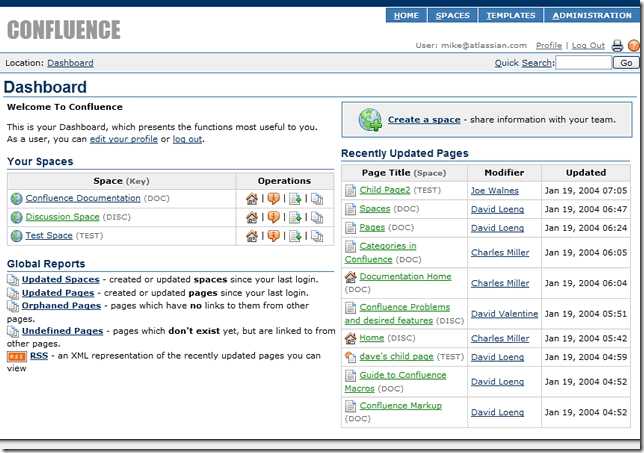This screenshot has height=453, width=644.
Task: Click orange comment icon in Test Space row
Action: [x=274, y=236]
